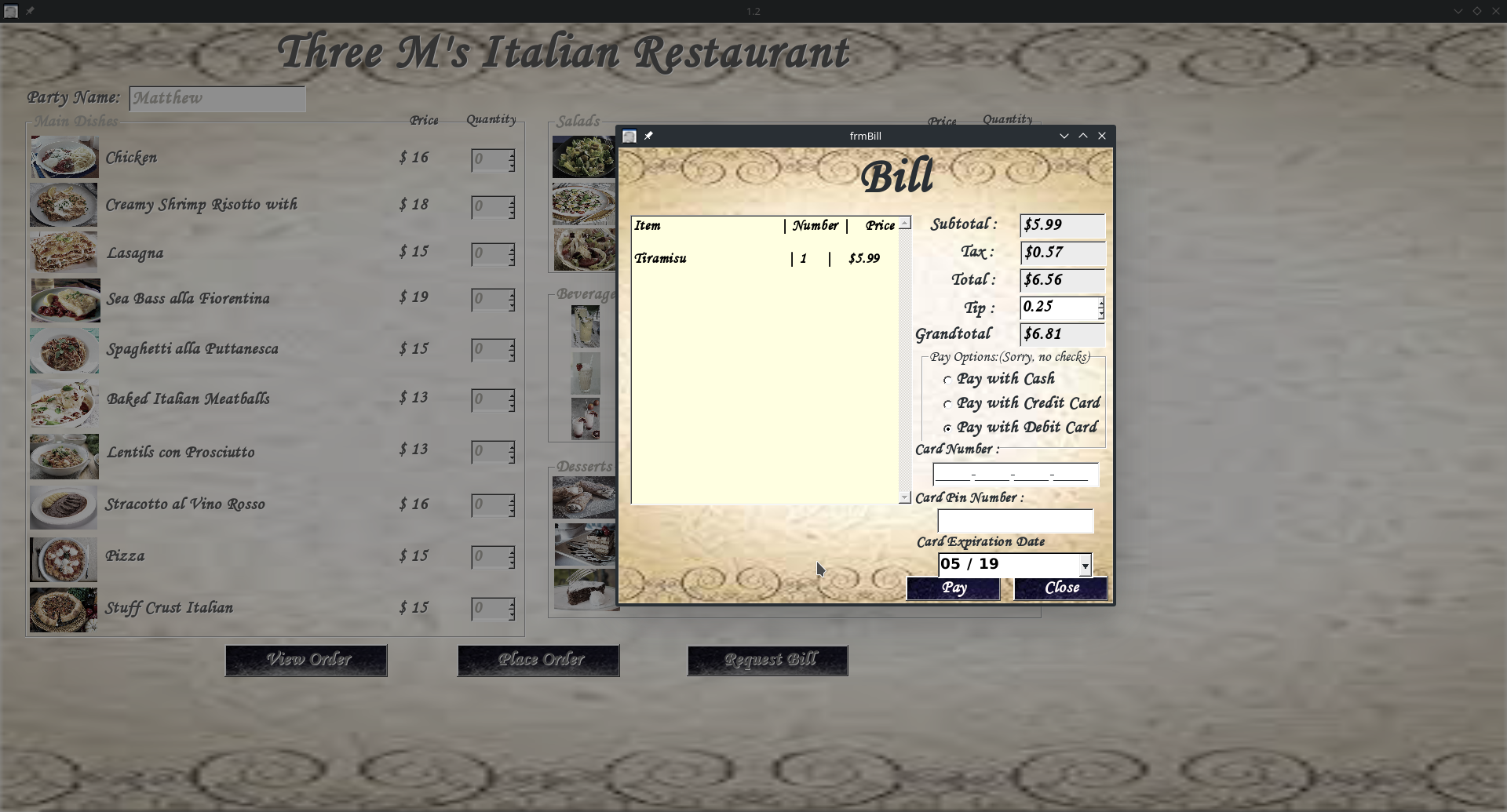Click the Baked Italian Meatballs quantity spinner
Viewport: 1507px width, 812px height.
pyautogui.click(x=493, y=400)
